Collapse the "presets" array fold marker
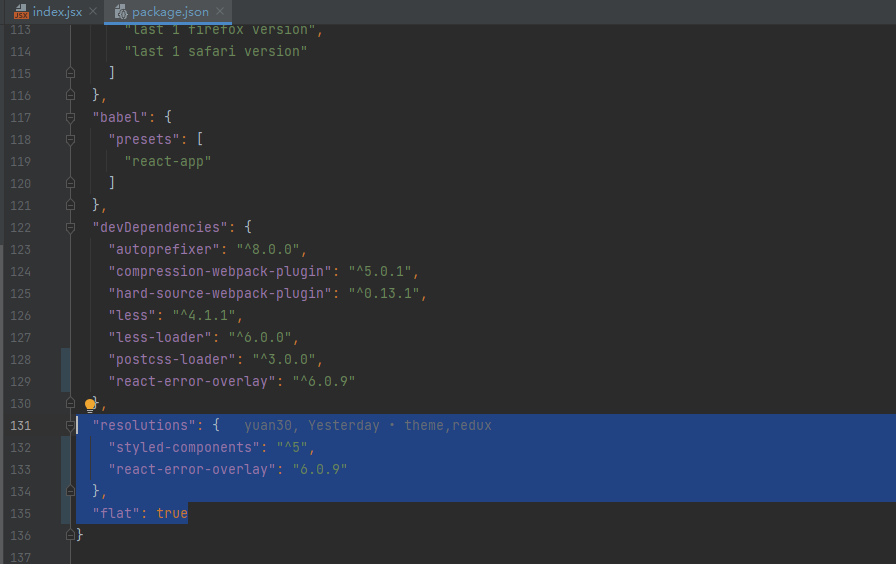The image size is (896, 564). click(x=70, y=139)
